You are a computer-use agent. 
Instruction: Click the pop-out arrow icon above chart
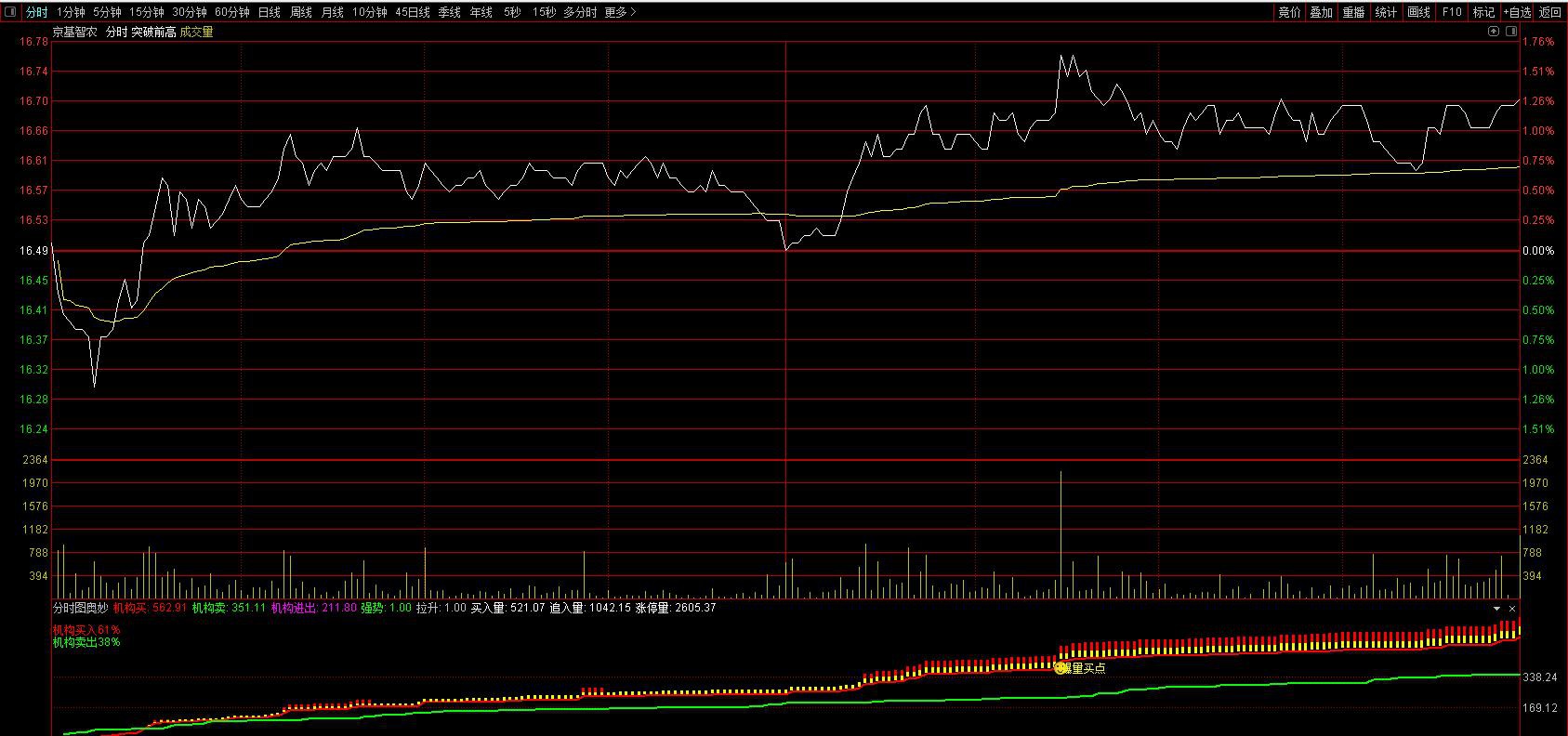pos(1494,32)
